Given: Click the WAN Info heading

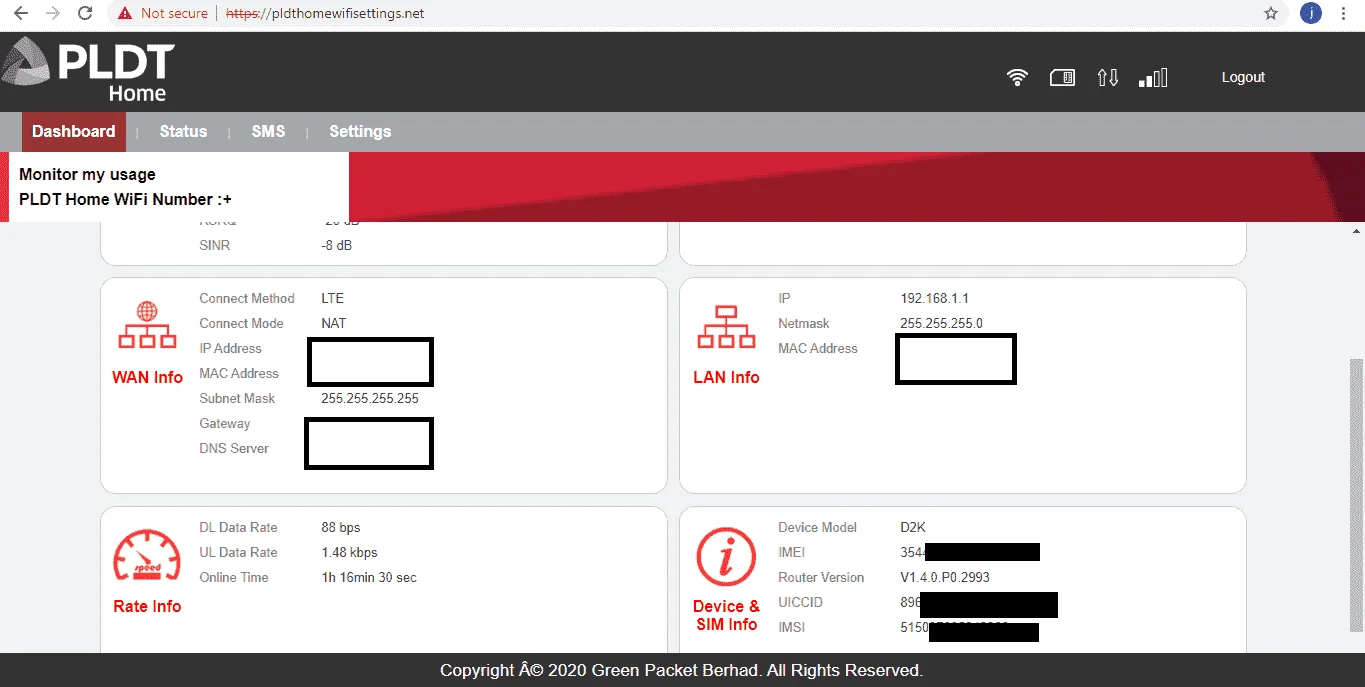Looking at the screenshot, I should tap(147, 377).
